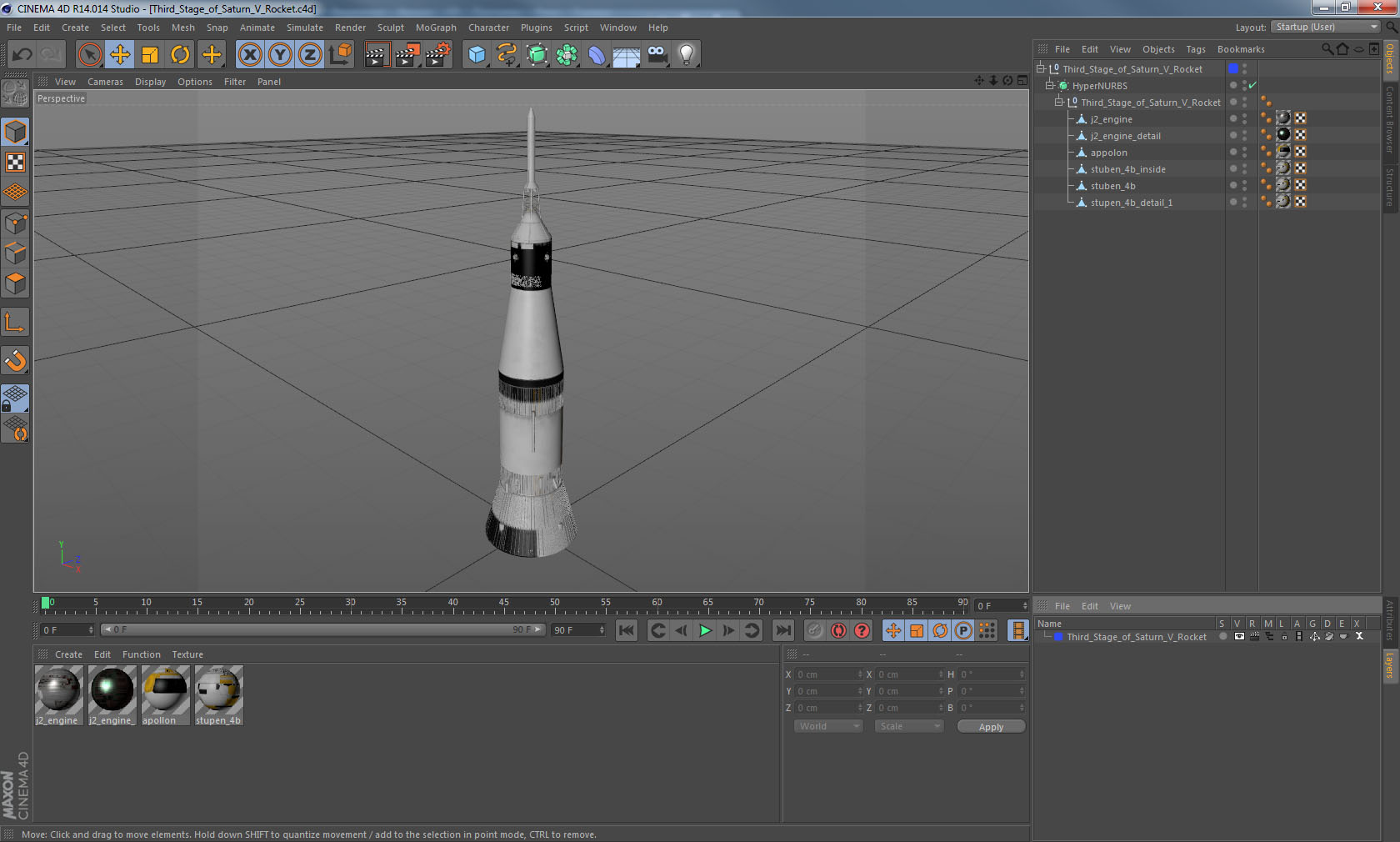Toggle HyperNURBS enabled green checkmark

(1252, 85)
